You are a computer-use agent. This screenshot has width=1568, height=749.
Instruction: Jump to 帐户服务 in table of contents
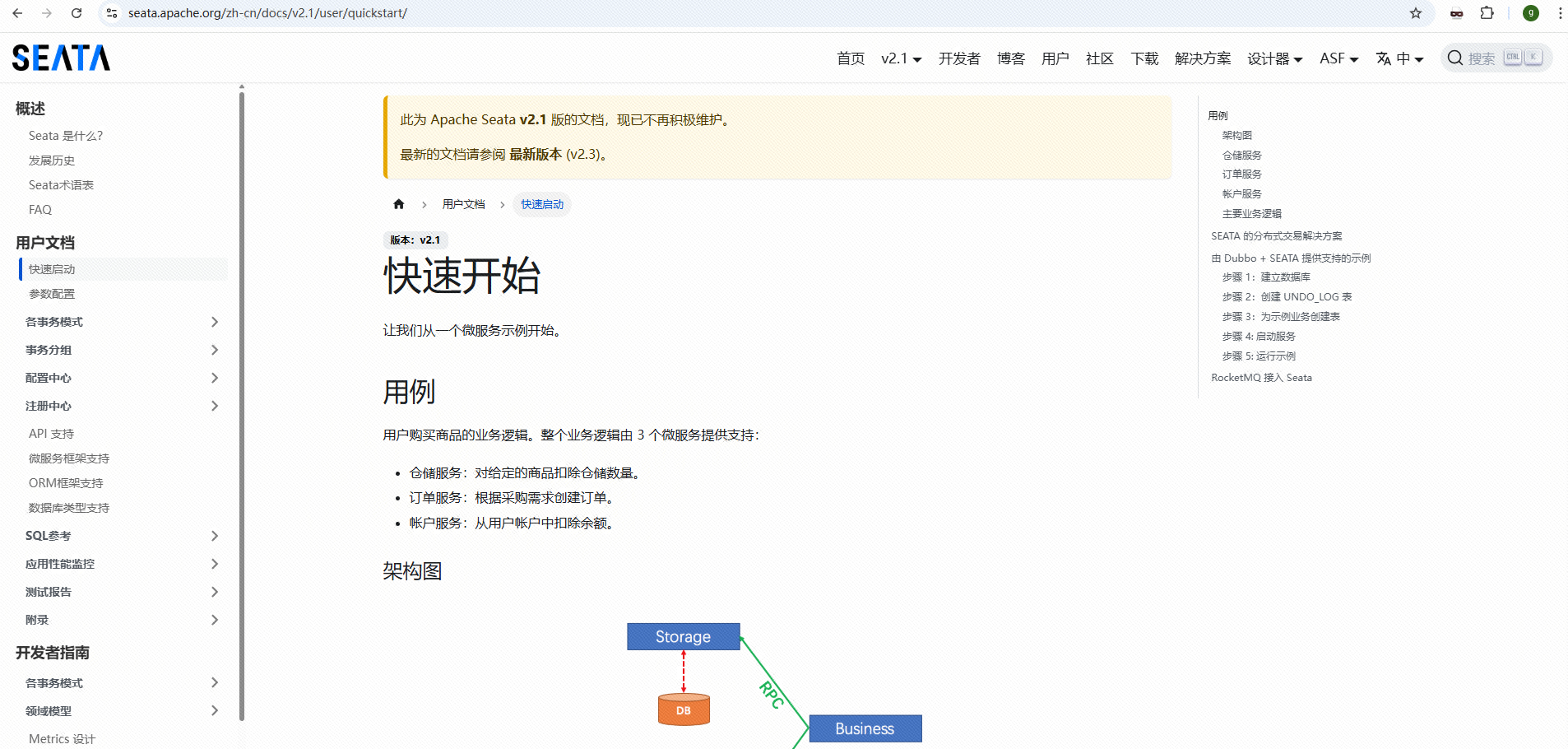[1241, 194]
